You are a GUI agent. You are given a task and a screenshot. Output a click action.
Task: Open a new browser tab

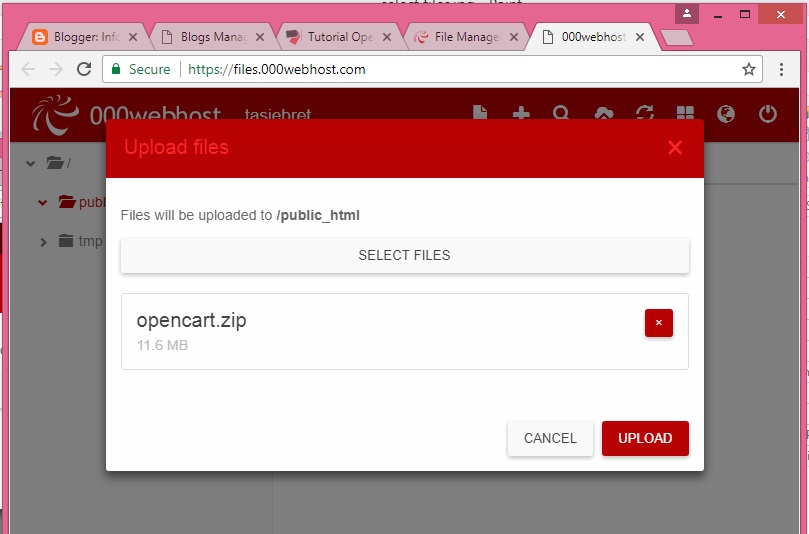coord(676,38)
